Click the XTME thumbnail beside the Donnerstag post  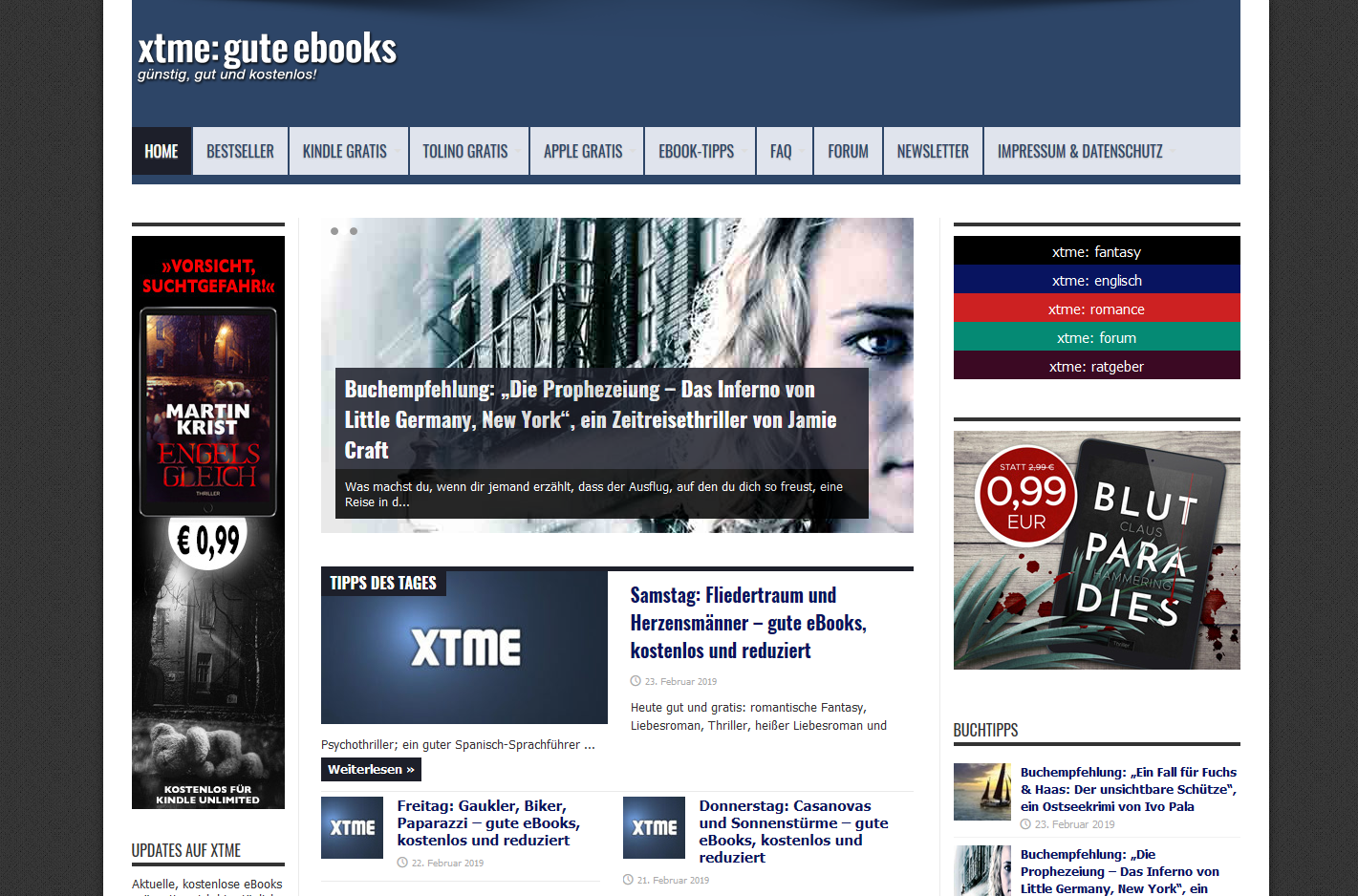coord(654,827)
